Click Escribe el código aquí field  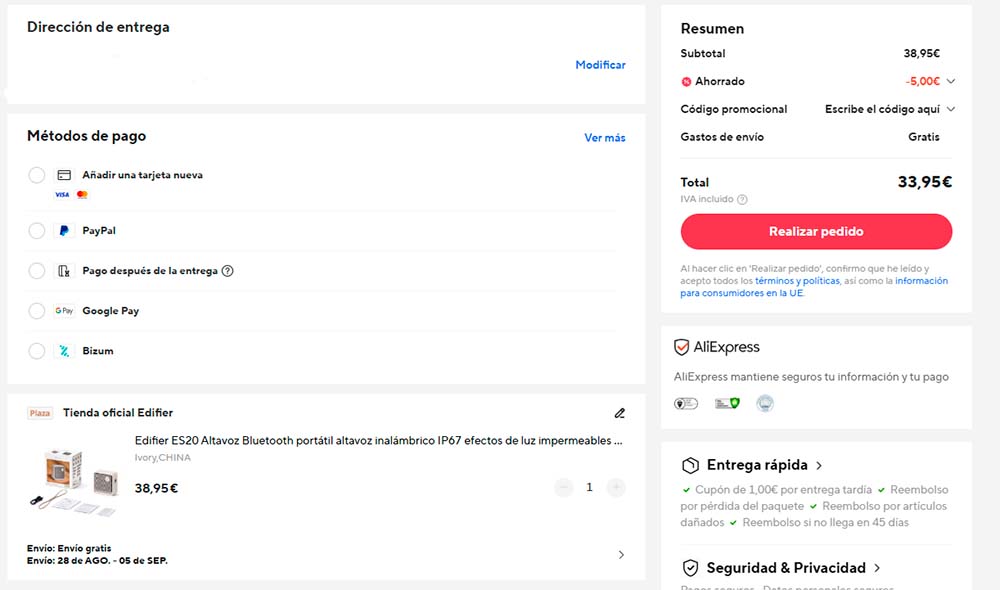coord(882,109)
